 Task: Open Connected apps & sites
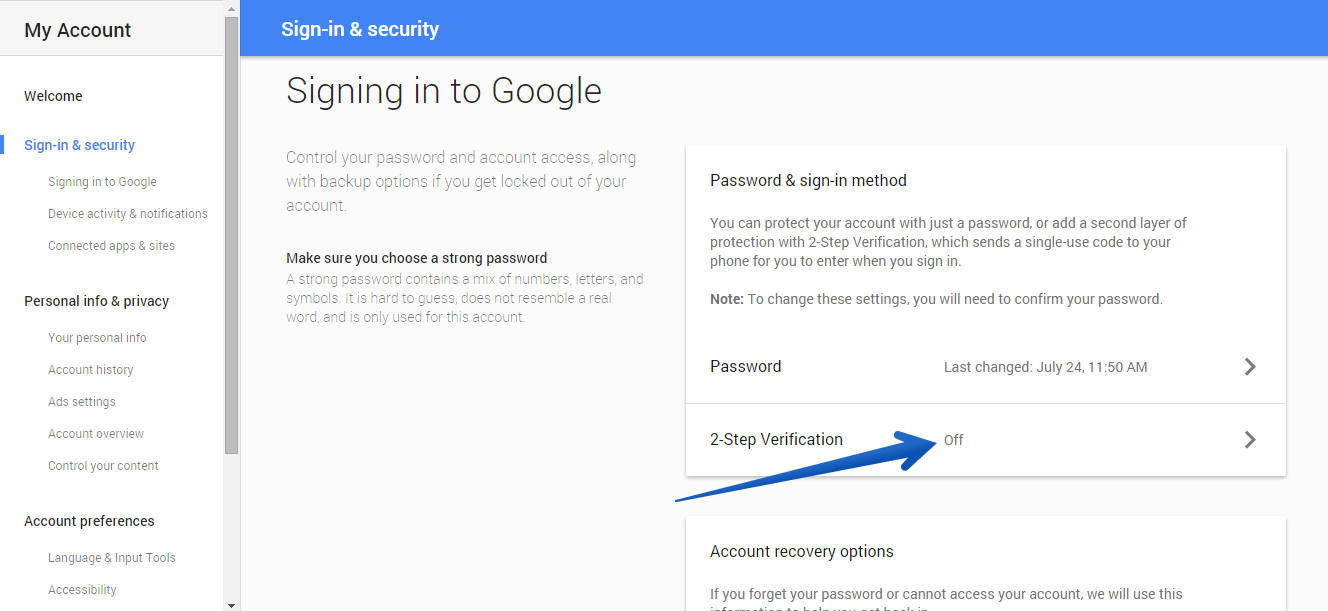tap(111, 246)
